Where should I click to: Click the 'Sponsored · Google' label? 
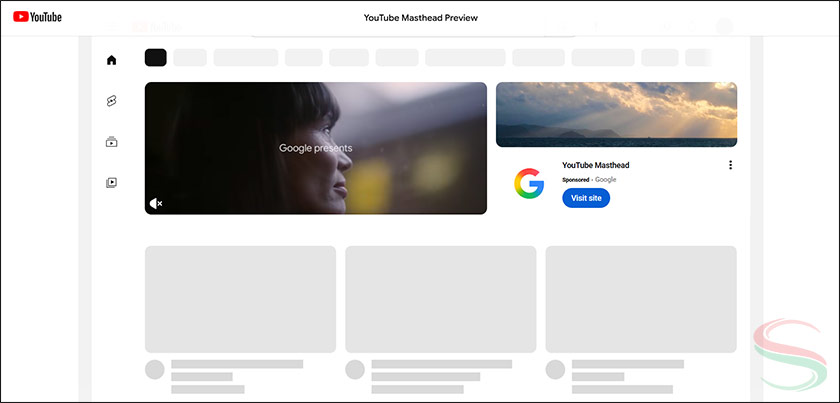click(589, 179)
